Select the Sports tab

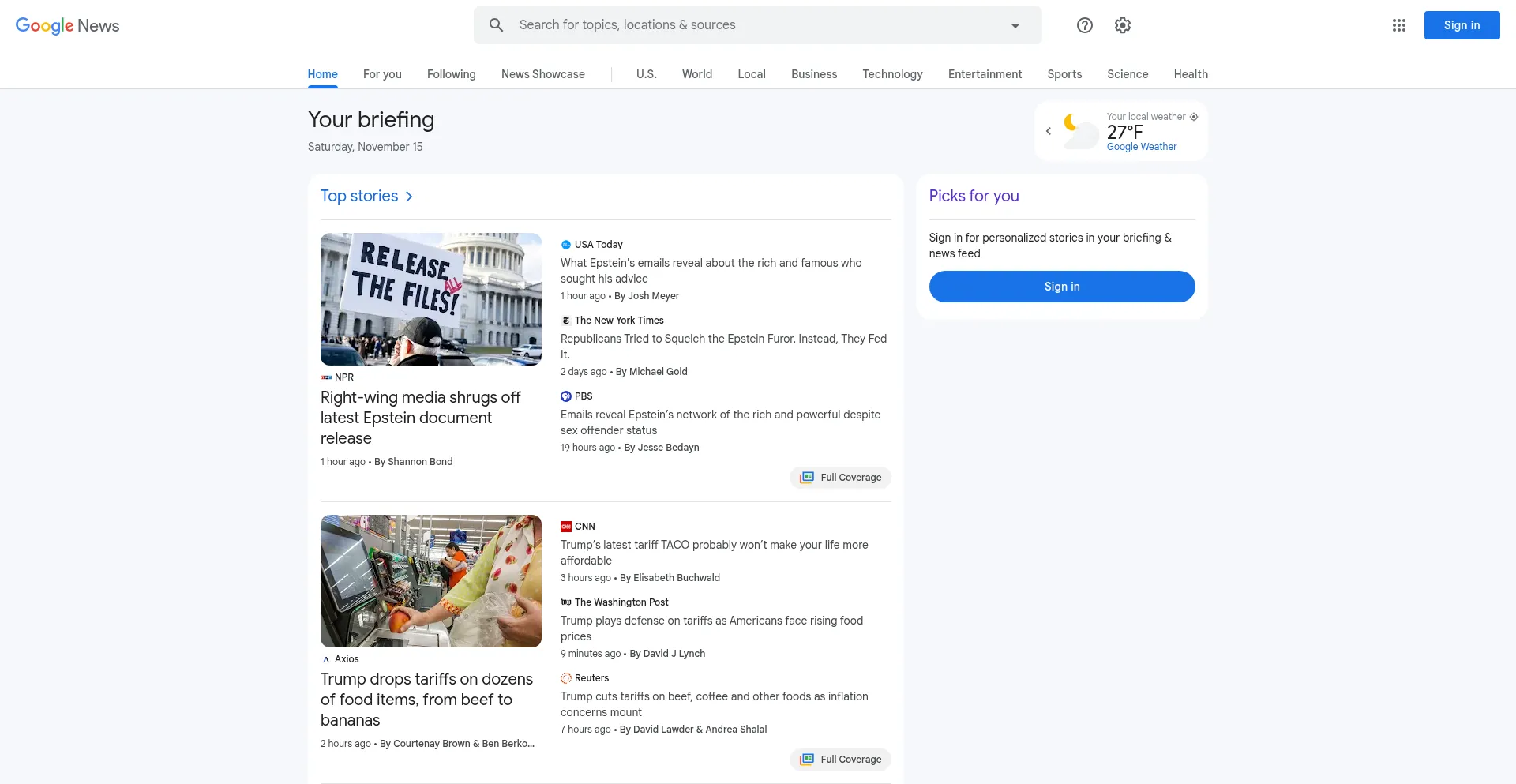(1064, 74)
